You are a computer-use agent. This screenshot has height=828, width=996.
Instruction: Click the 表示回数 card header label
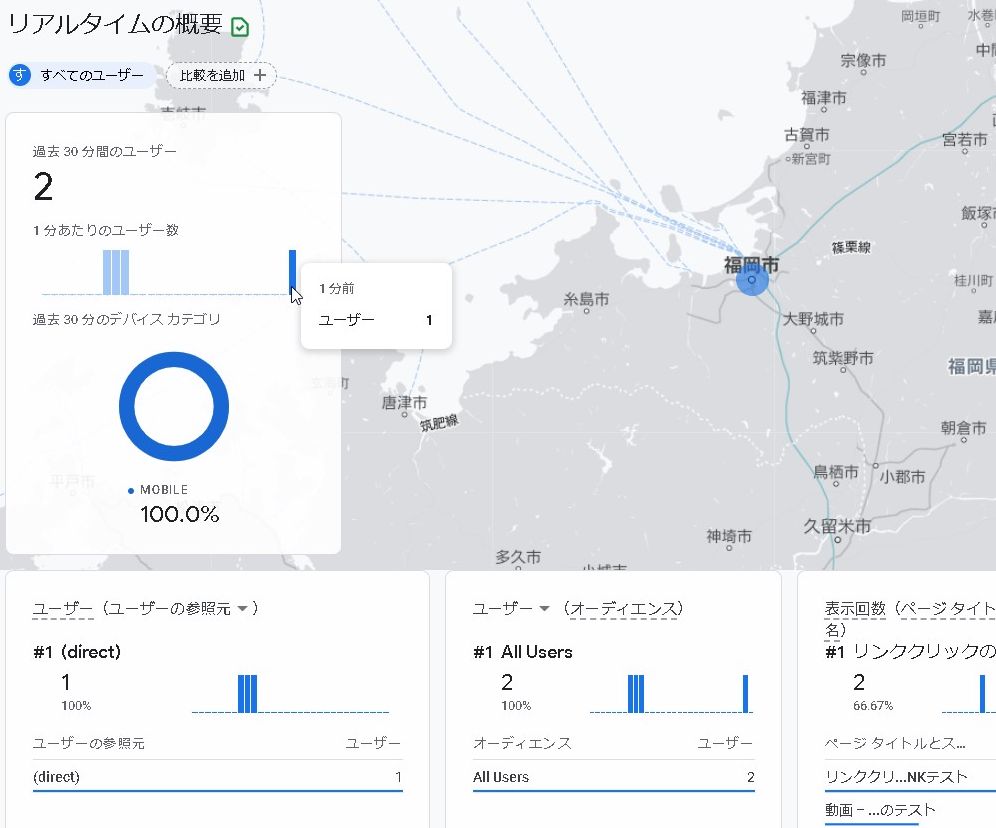click(855, 608)
